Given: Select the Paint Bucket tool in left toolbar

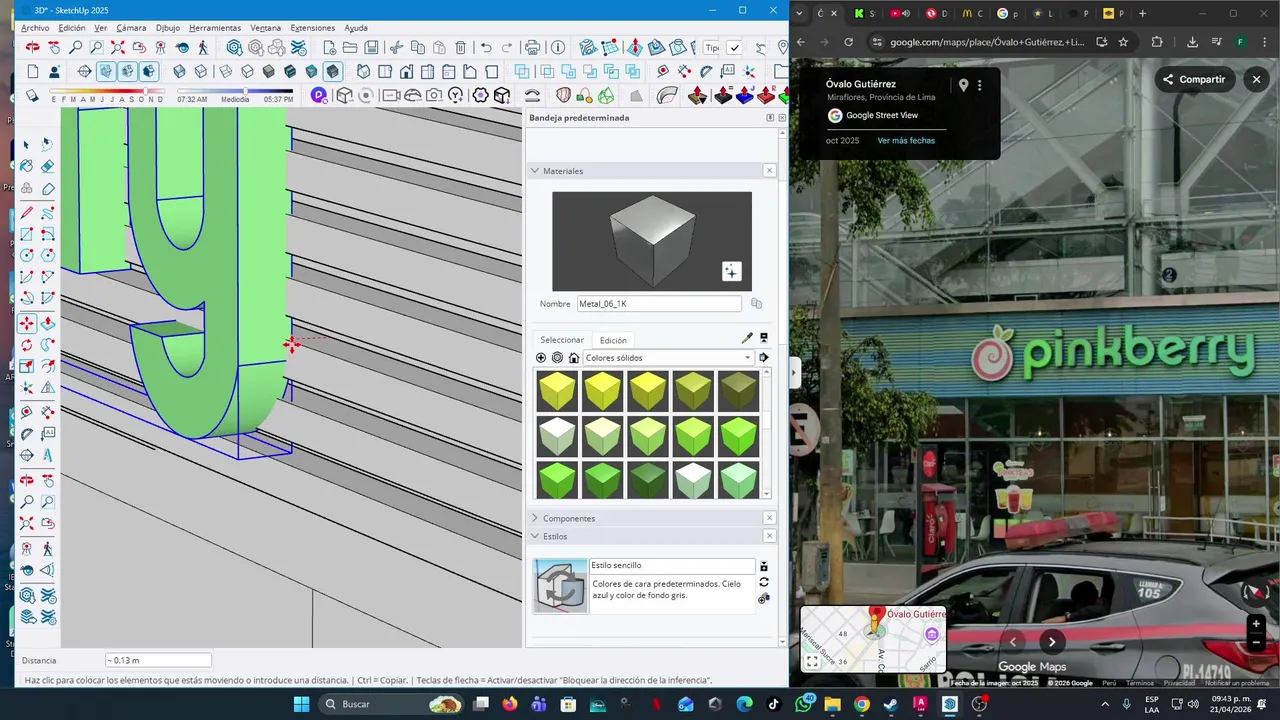Looking at the screenshot, I should click(x=26, y=166).
